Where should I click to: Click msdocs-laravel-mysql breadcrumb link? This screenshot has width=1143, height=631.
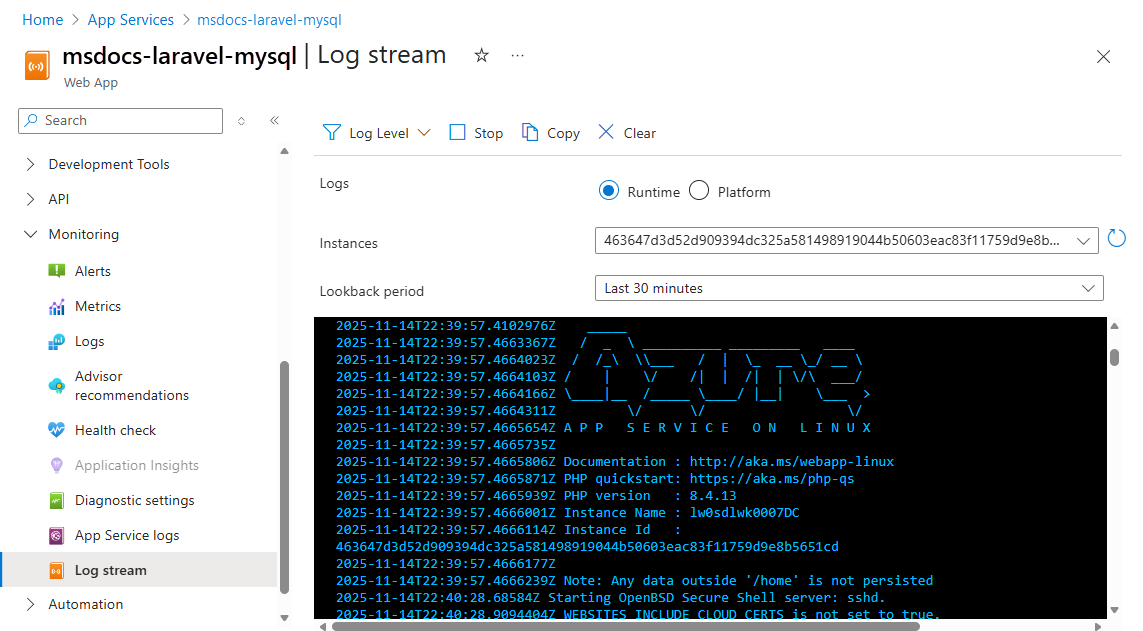pos(269,20)
